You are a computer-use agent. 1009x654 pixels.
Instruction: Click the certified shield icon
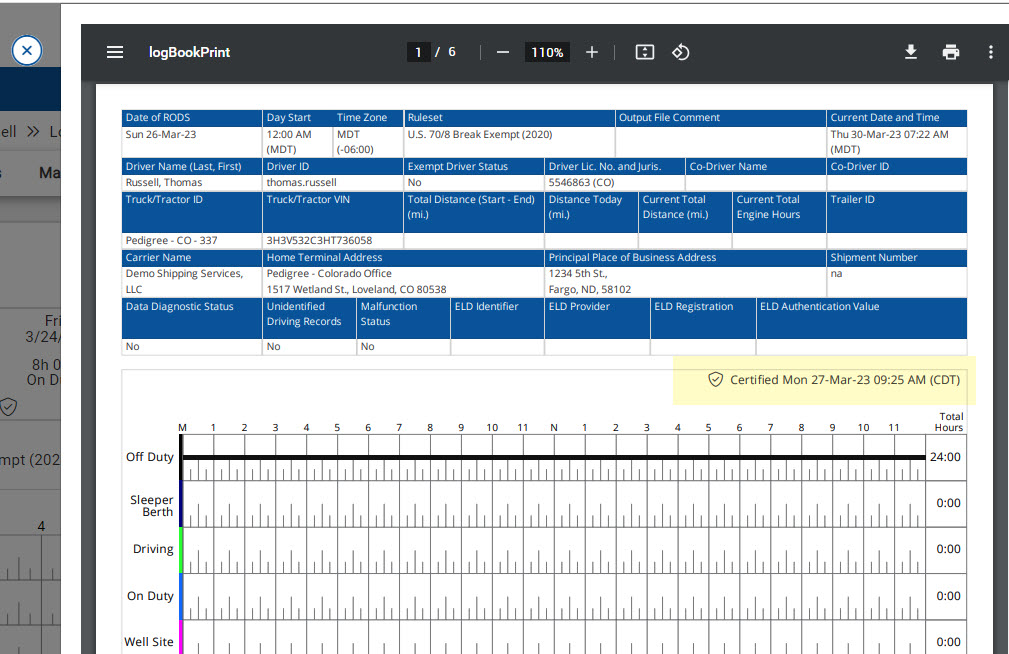715,380
